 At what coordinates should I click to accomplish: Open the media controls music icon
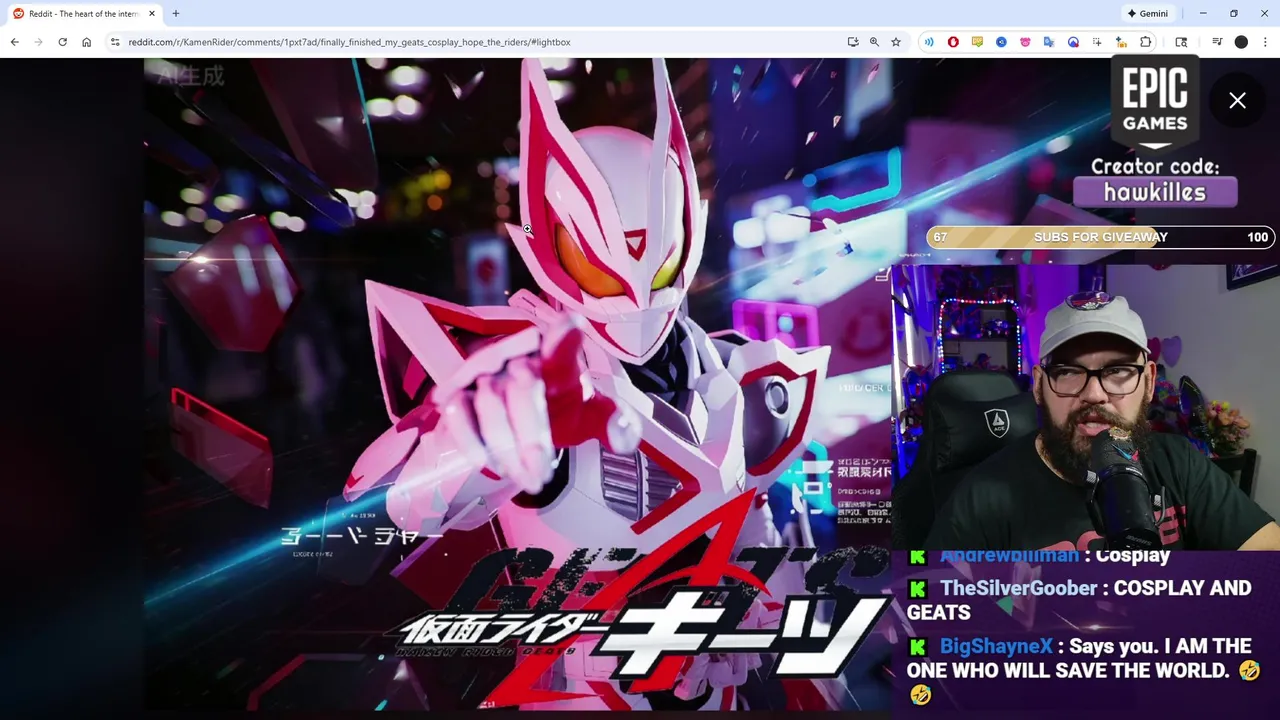tap(1217, 42)
